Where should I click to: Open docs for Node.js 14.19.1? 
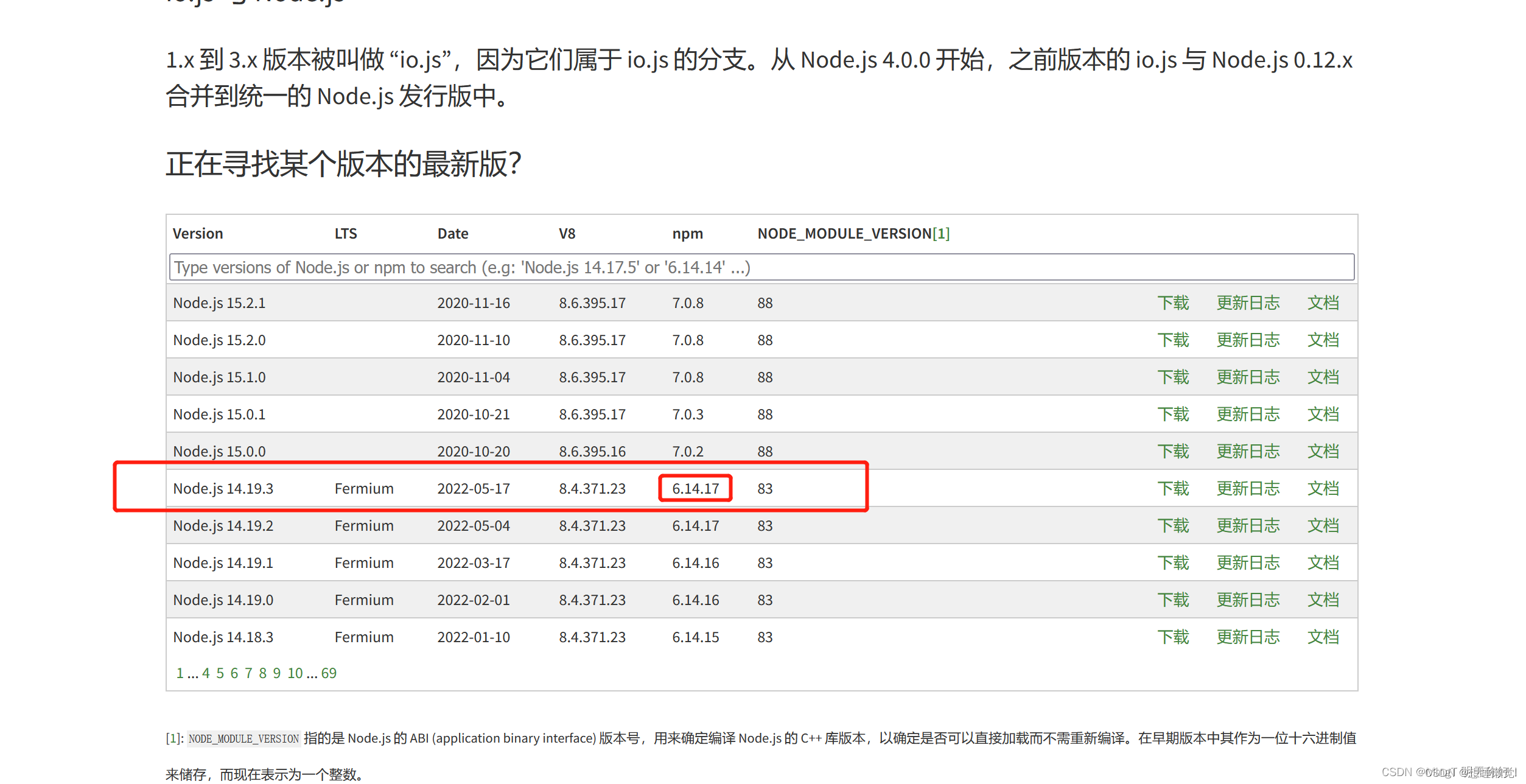pos(1322,563)
